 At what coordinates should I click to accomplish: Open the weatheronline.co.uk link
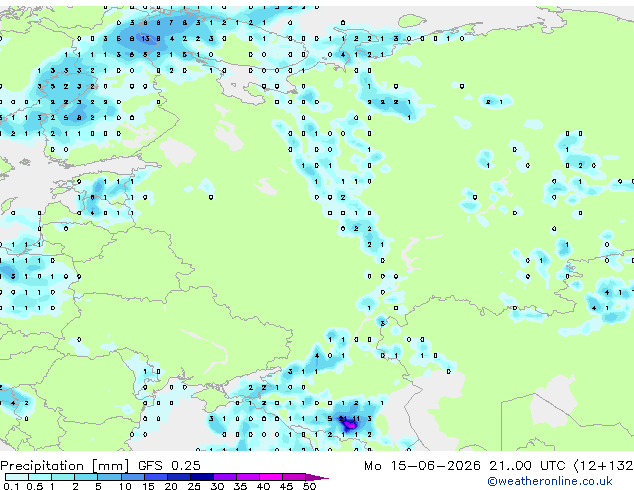point(550,481)
